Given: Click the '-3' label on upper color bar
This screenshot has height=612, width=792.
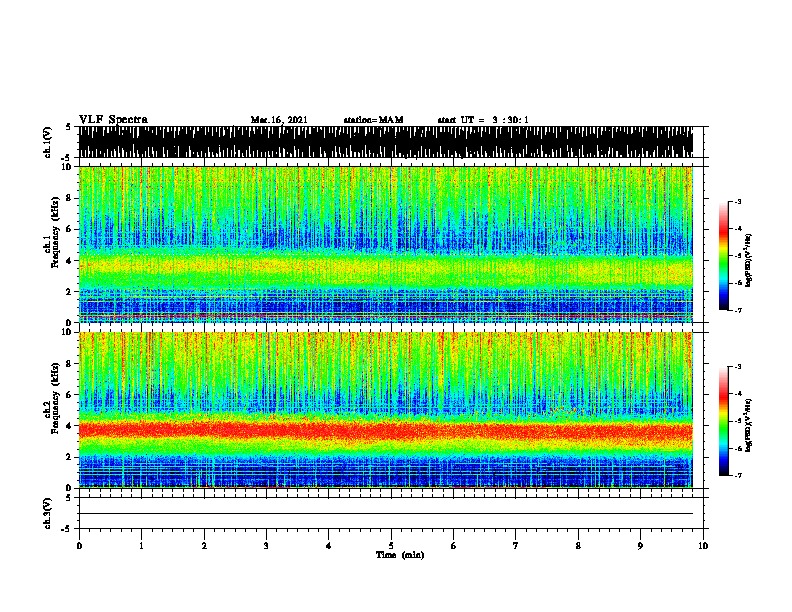Looking at the screenshot, I should pos(738,202).
